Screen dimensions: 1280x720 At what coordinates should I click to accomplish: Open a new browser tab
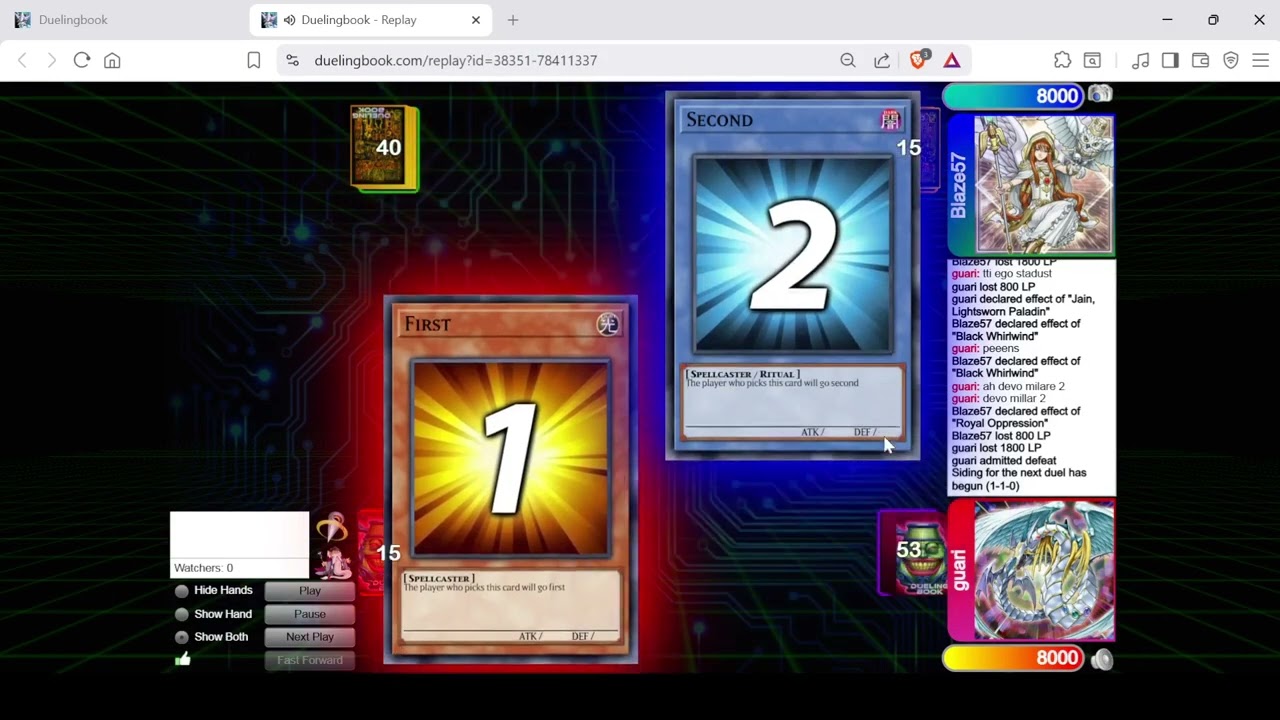click(513, 20)
